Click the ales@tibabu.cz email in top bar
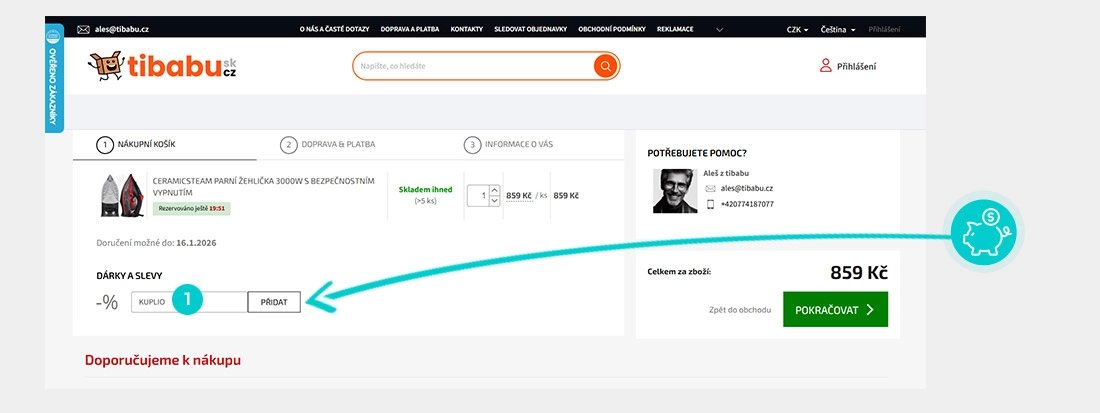The image size is (1100, 413). pos(121,29)
